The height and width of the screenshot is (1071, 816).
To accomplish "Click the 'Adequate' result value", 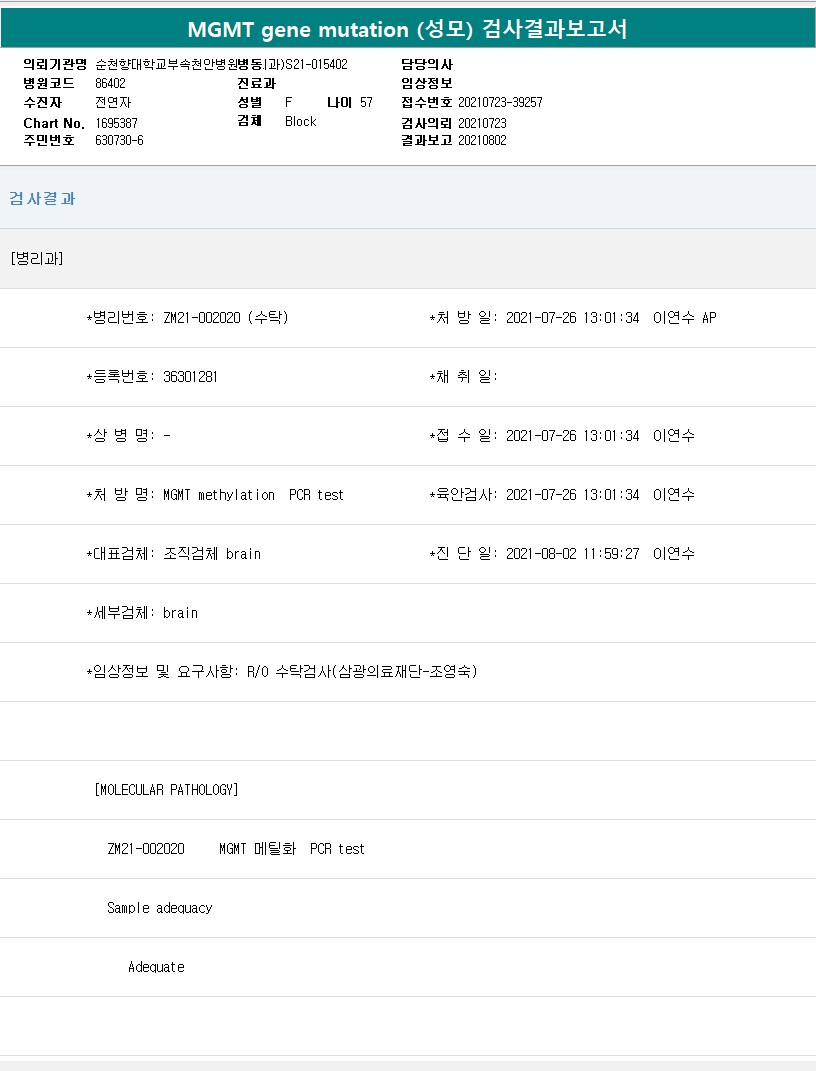I will [x=156, y=966].
